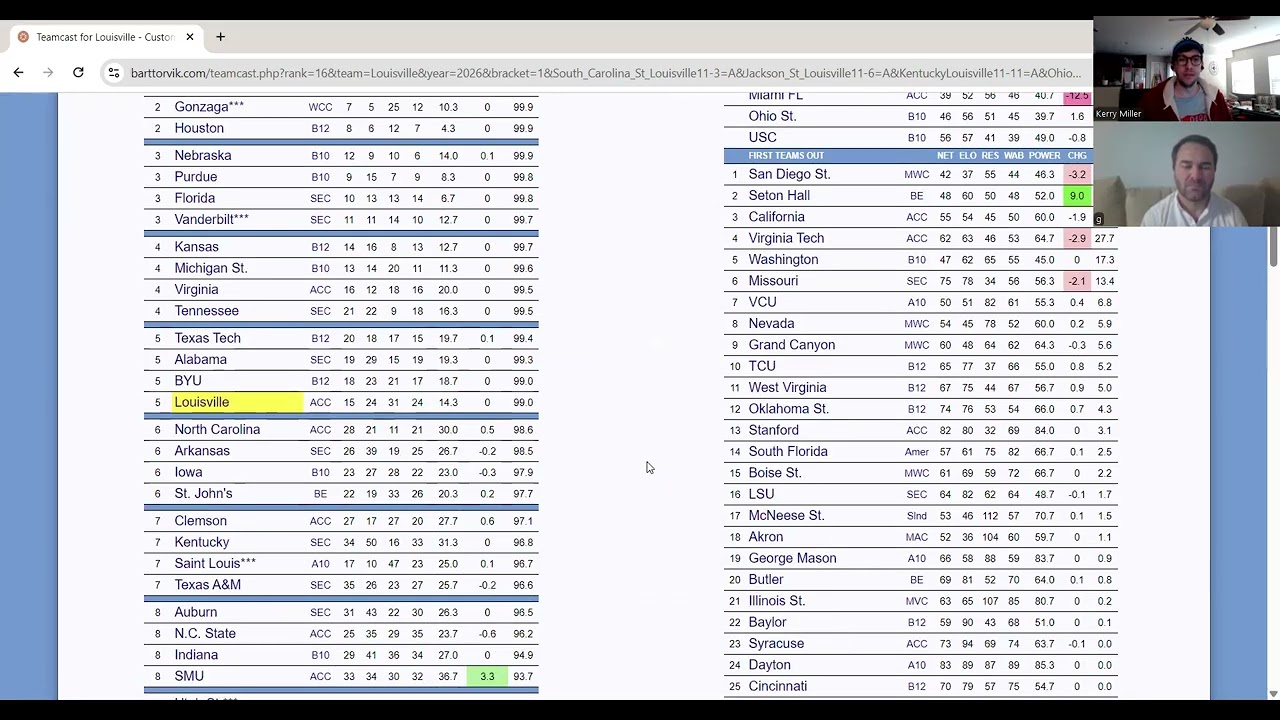Click Texas A&M team name
This screenshot has height=720, width=1280.
coord(208,585)
